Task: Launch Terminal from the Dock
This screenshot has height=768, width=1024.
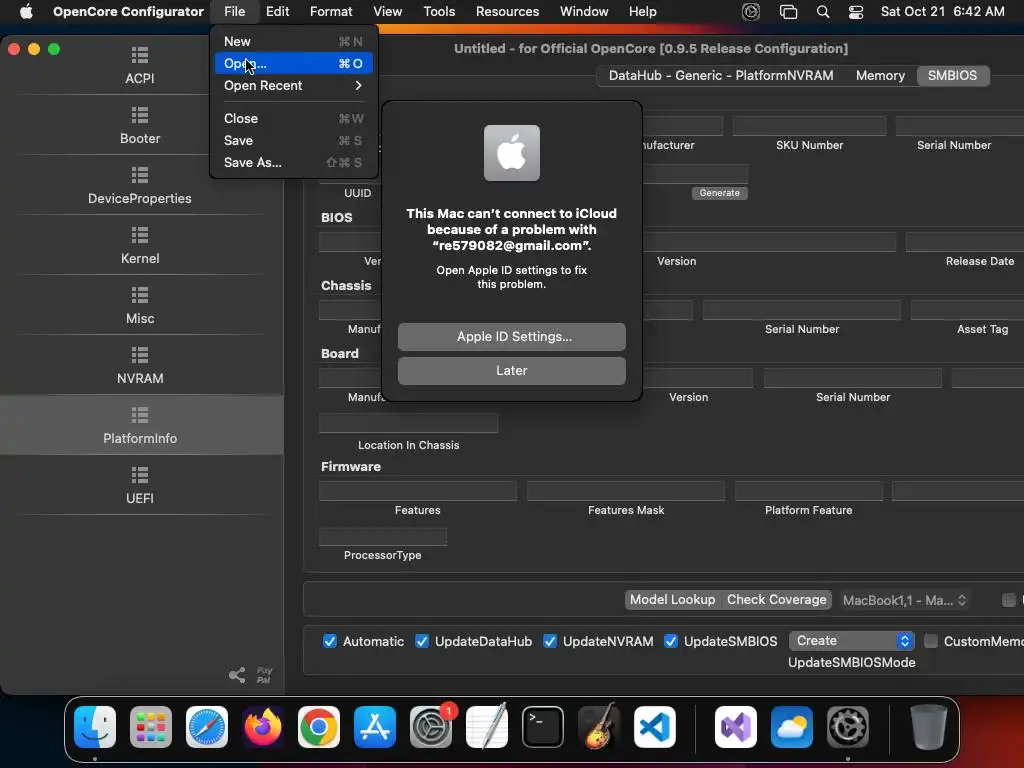Action: click(543, 727)
